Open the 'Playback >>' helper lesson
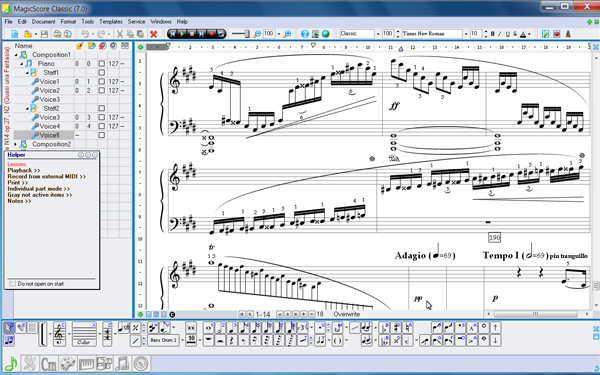The image size is (600, 375). pyautogui.click(x=24, y=170)
